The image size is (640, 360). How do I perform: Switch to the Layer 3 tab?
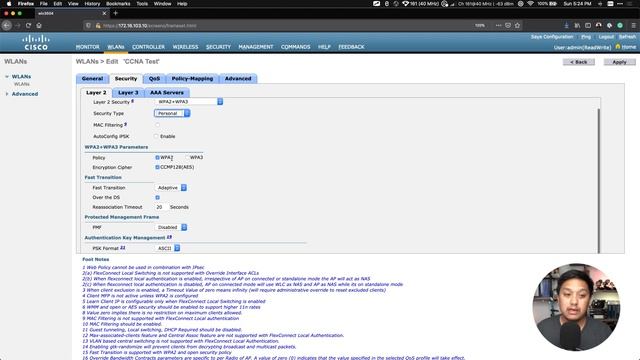[x=128, y=93]
